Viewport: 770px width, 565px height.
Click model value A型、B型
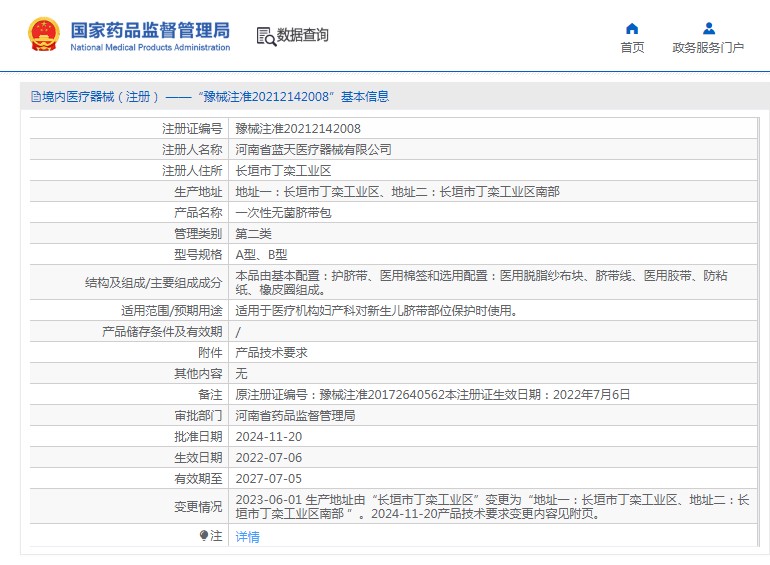pyautogui.click(x=261, y=255)
